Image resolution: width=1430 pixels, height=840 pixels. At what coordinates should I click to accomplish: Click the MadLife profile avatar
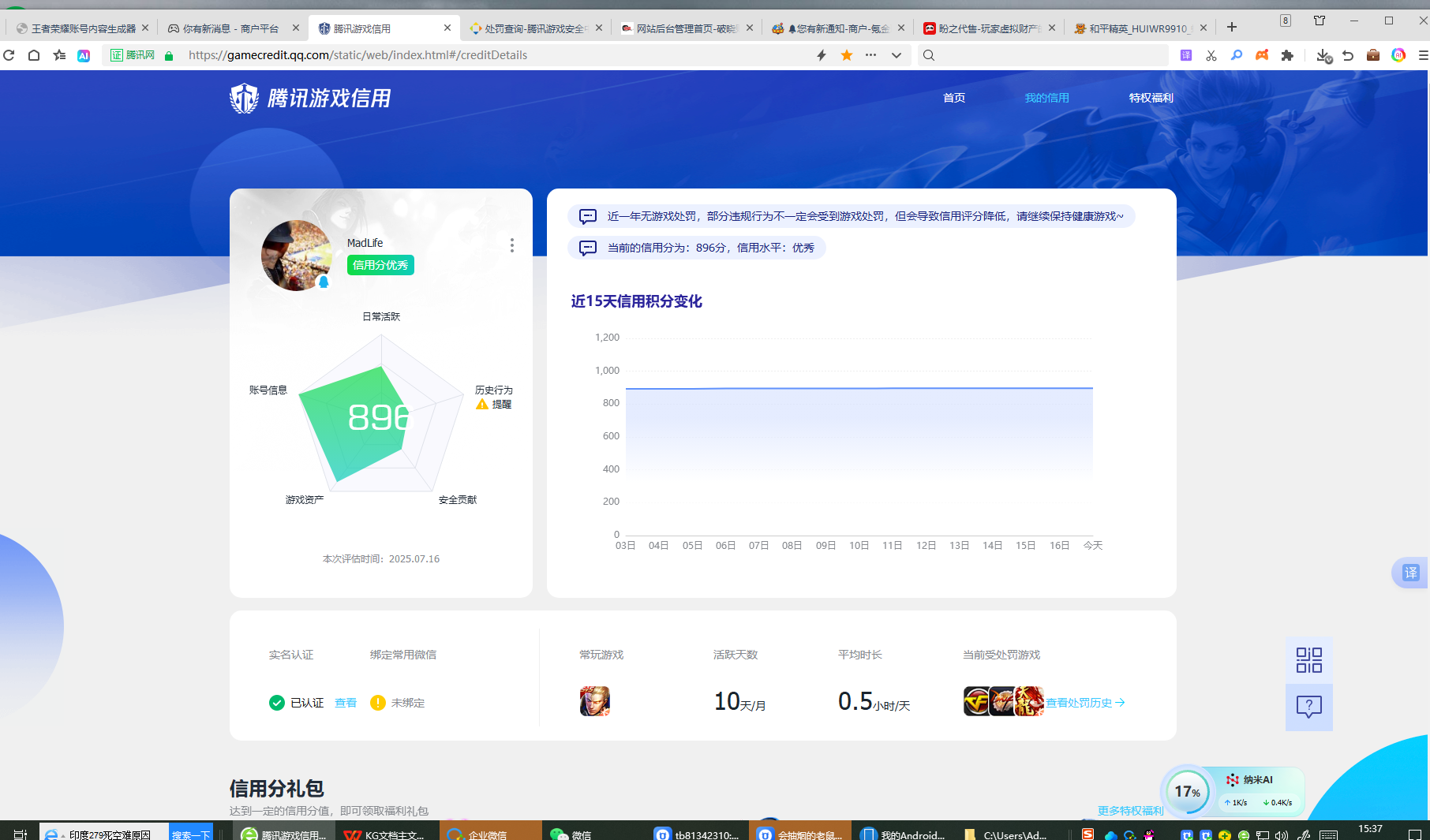[297, 256]
